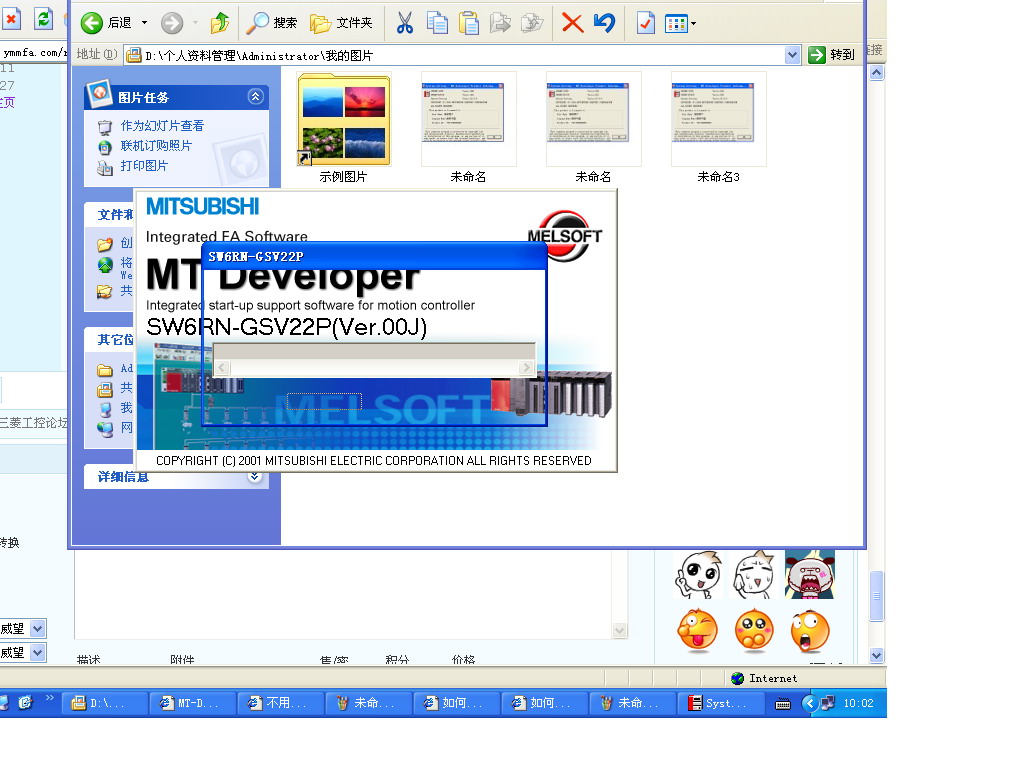
Task: Click the red X Delete icon
Action: [572, 23]
